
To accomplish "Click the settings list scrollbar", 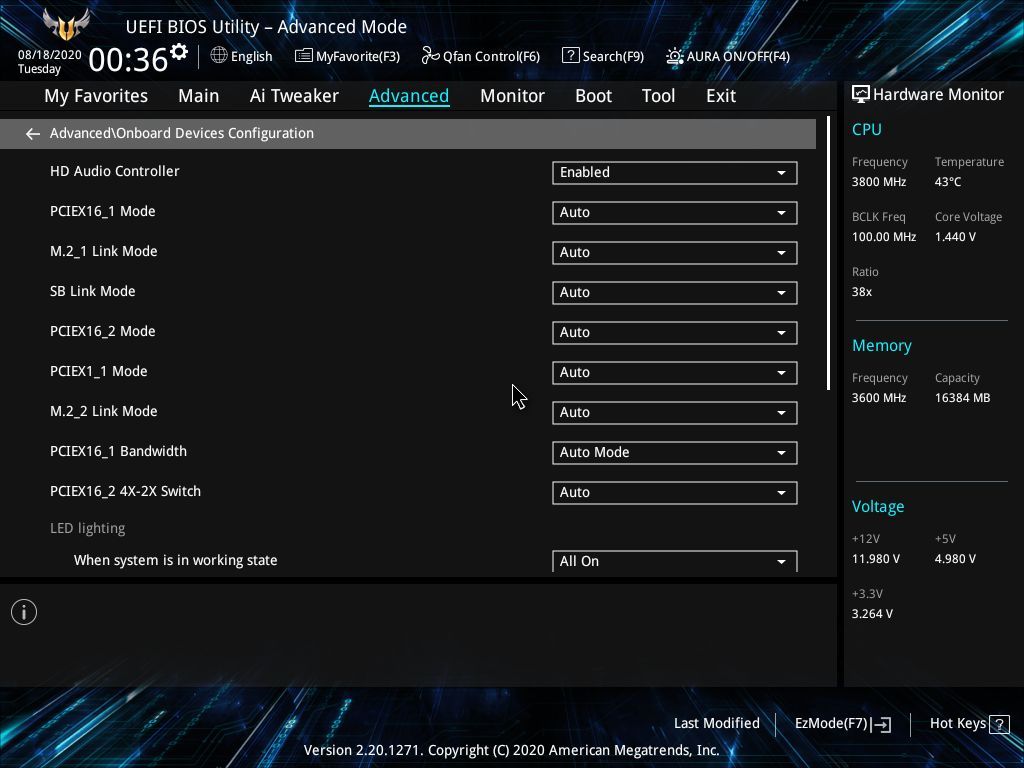I will click(828, 253).
